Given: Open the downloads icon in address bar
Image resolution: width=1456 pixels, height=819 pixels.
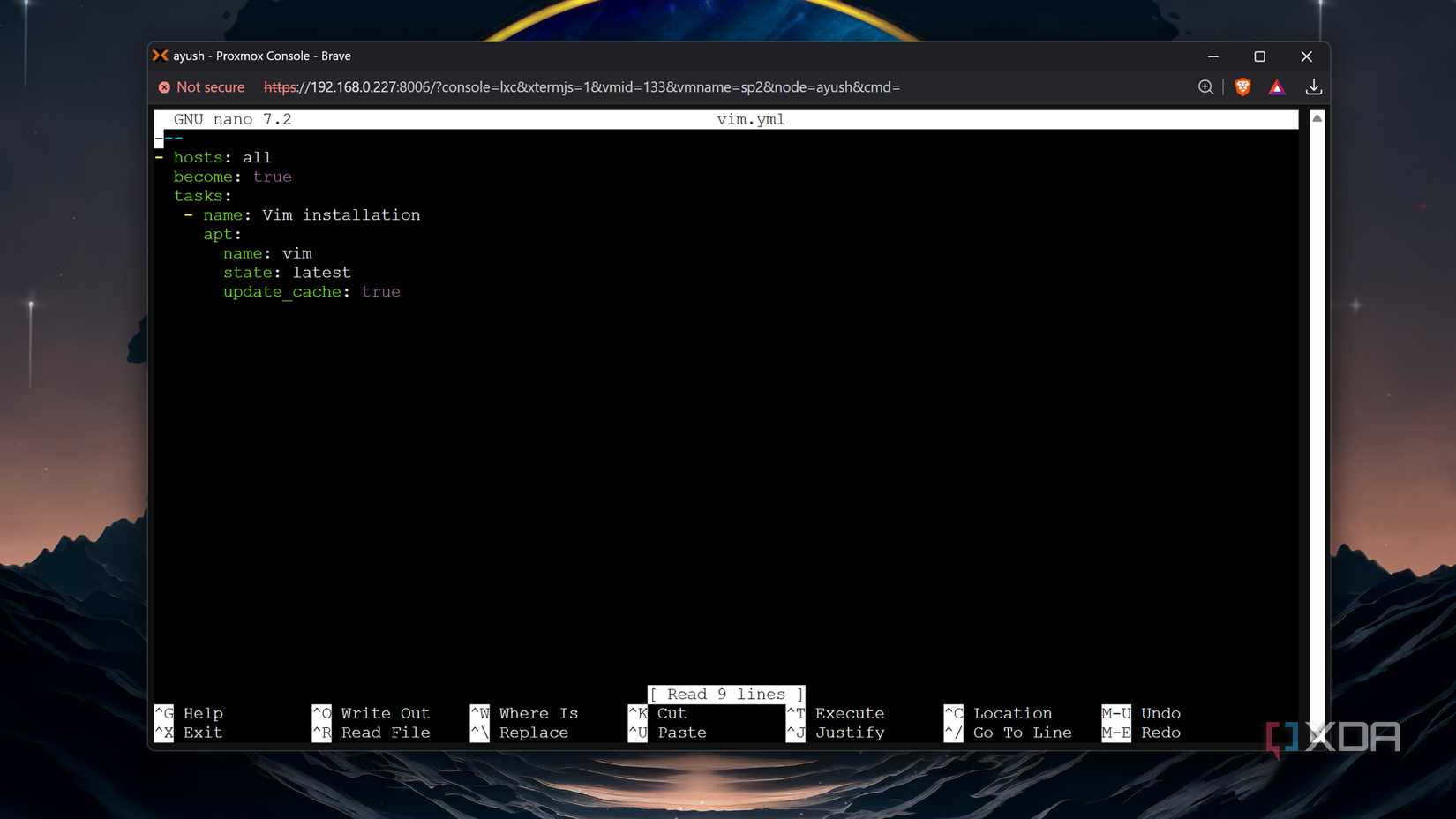Looking at the screenshot, I should 1314,86.
